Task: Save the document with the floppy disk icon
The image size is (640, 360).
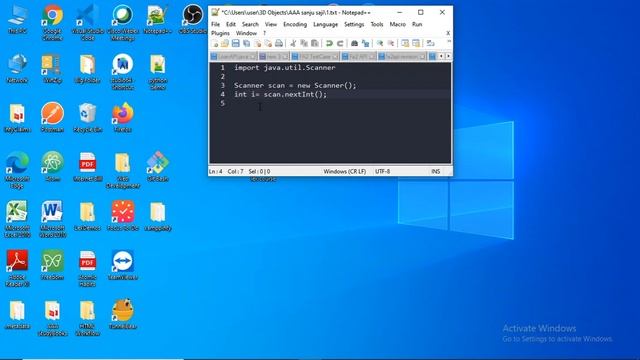Action: pos(236,43)
